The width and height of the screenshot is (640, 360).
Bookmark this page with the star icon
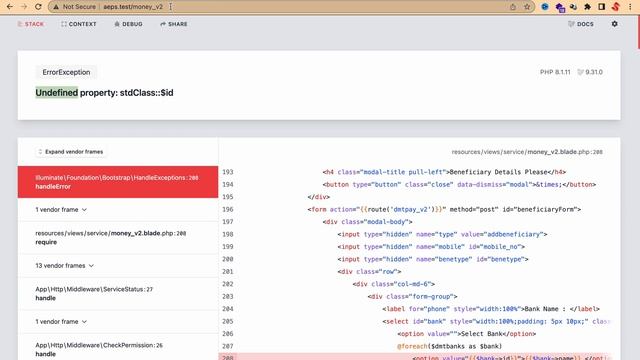tap(527, 7)
